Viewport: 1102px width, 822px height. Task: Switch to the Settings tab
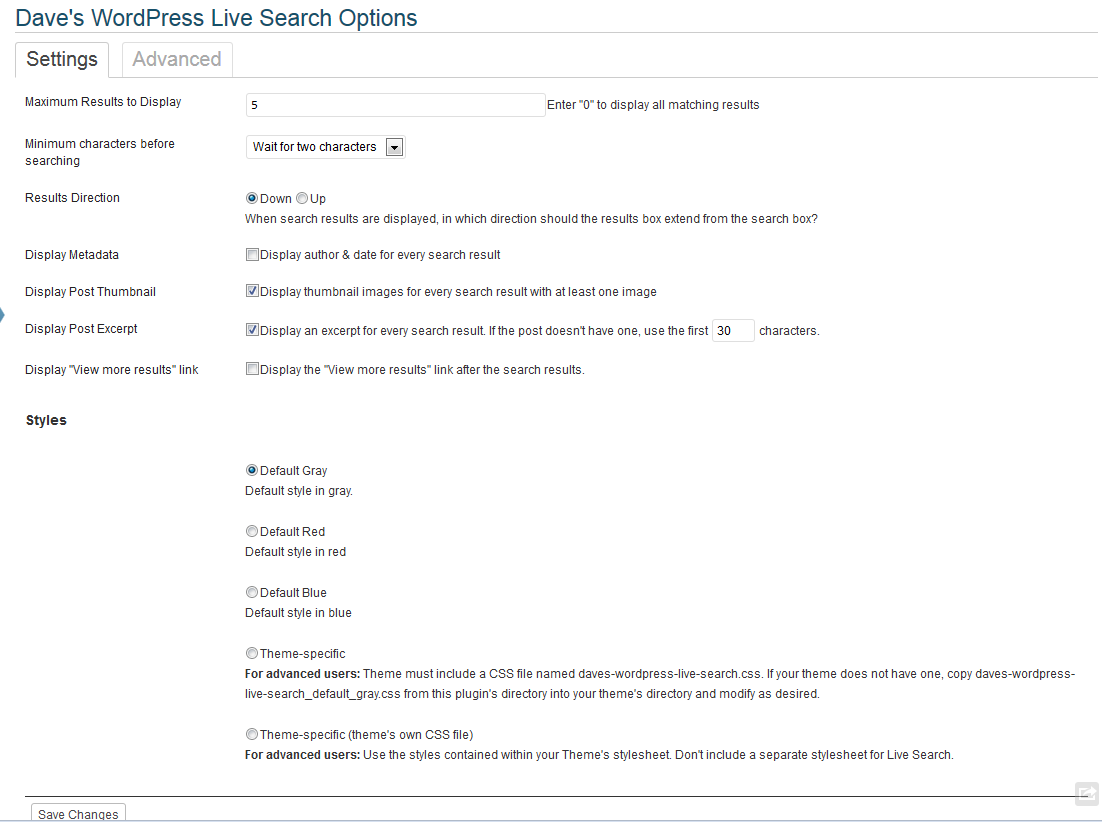tap(62, 60)
